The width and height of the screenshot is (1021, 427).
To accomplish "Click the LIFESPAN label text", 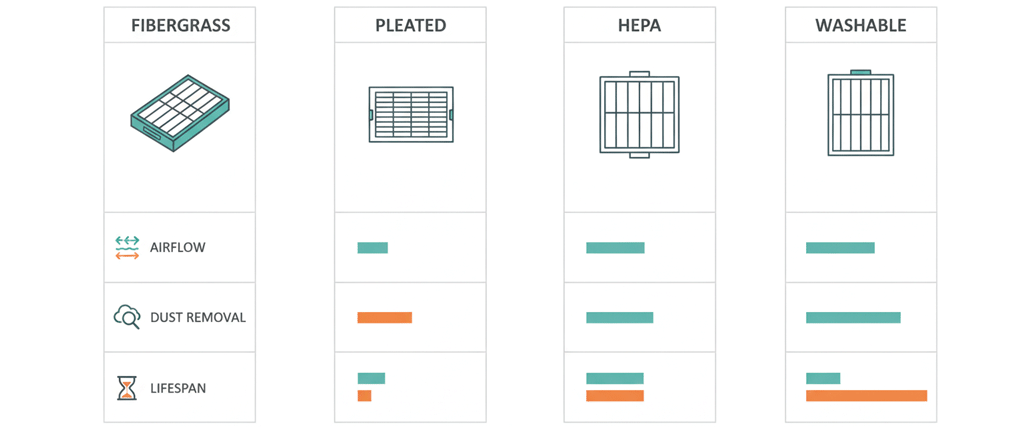I will (x=178, y=389).
